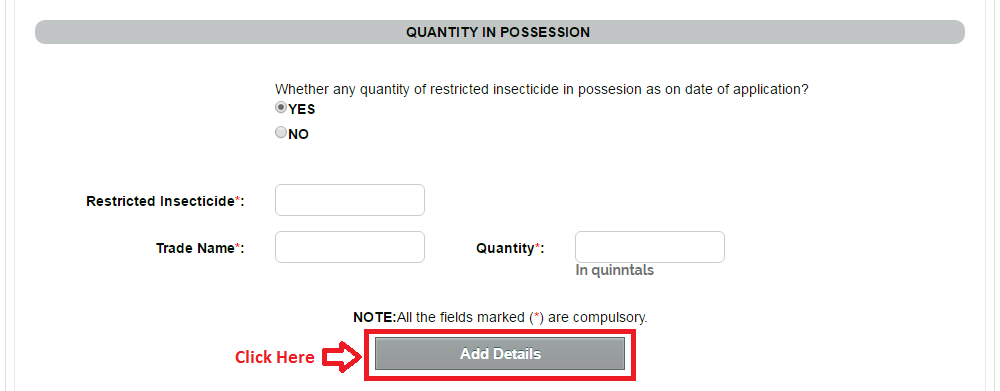This screenshot has width=1000, height=391.
Task: Click the 'Restricted Insecticide' field label
Action: click(x=161, y=202)
